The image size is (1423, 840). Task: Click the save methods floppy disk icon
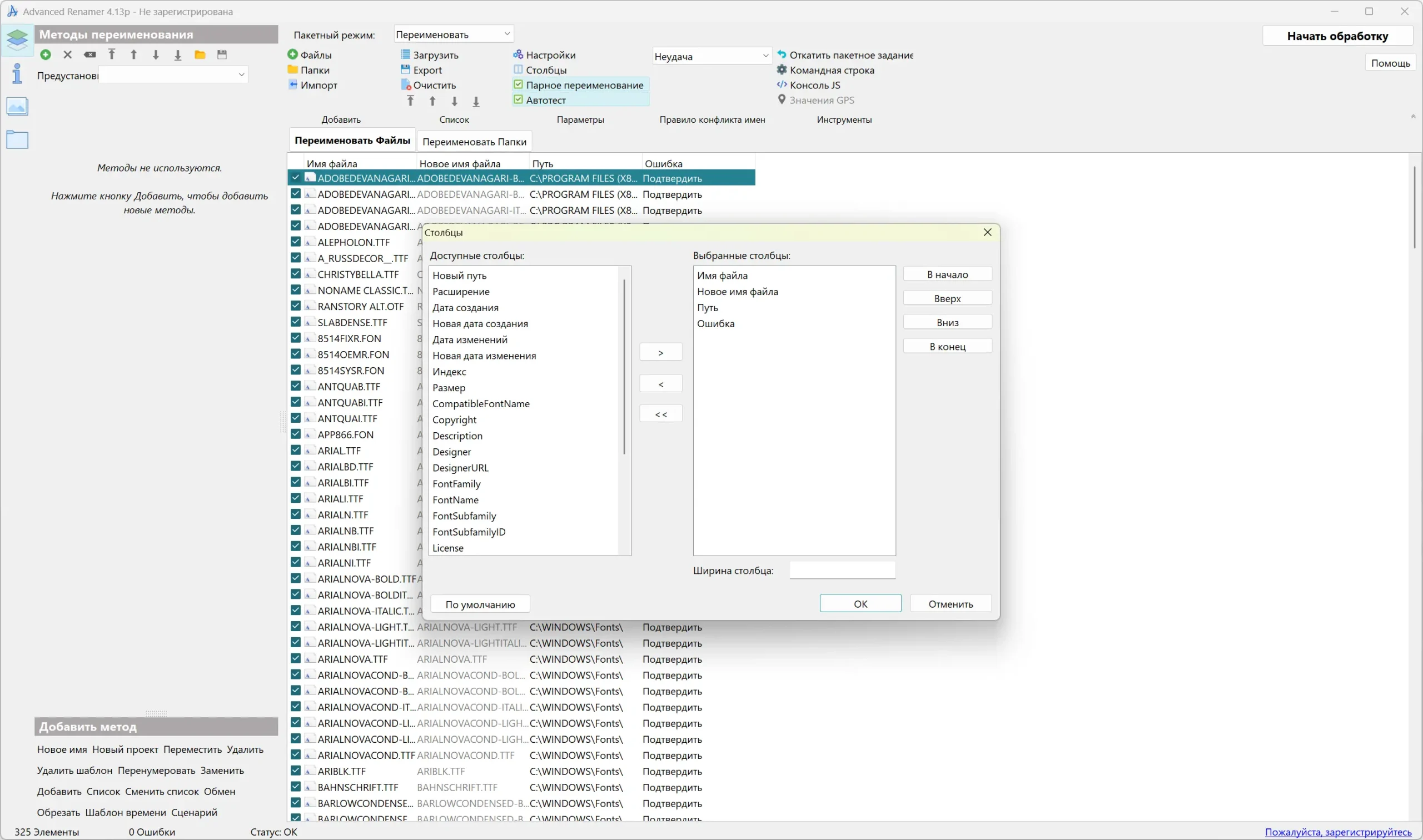pyautogui.click(x=222, y=55)
